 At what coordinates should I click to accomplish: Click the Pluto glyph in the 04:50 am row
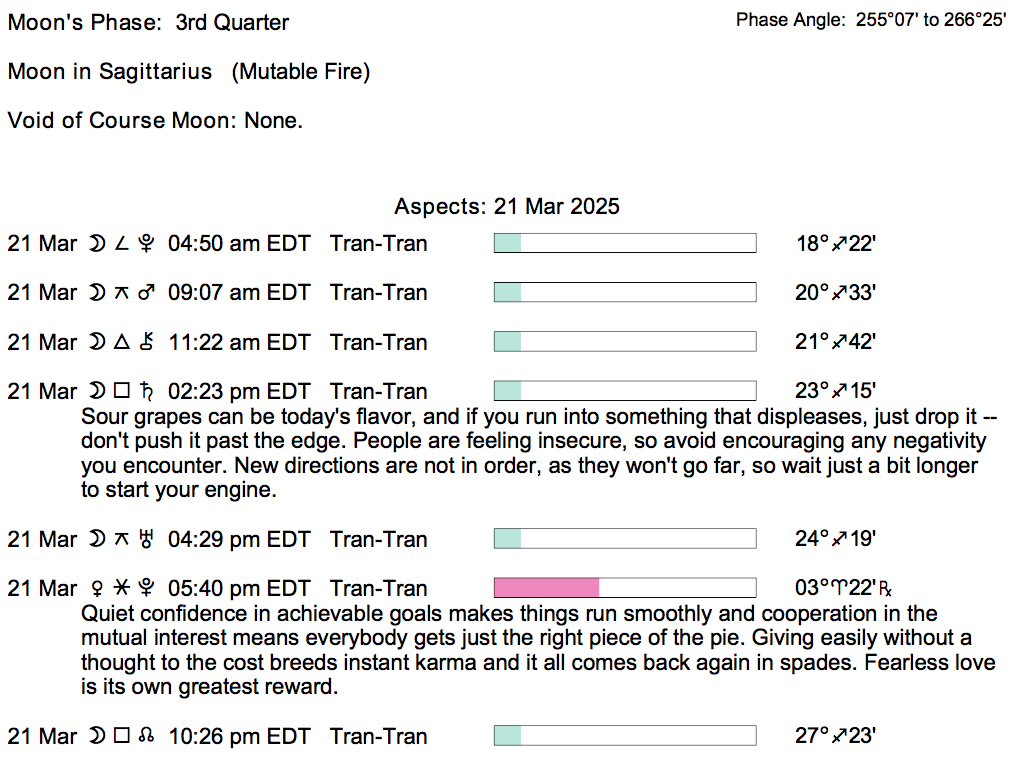(x=149, y=244)
